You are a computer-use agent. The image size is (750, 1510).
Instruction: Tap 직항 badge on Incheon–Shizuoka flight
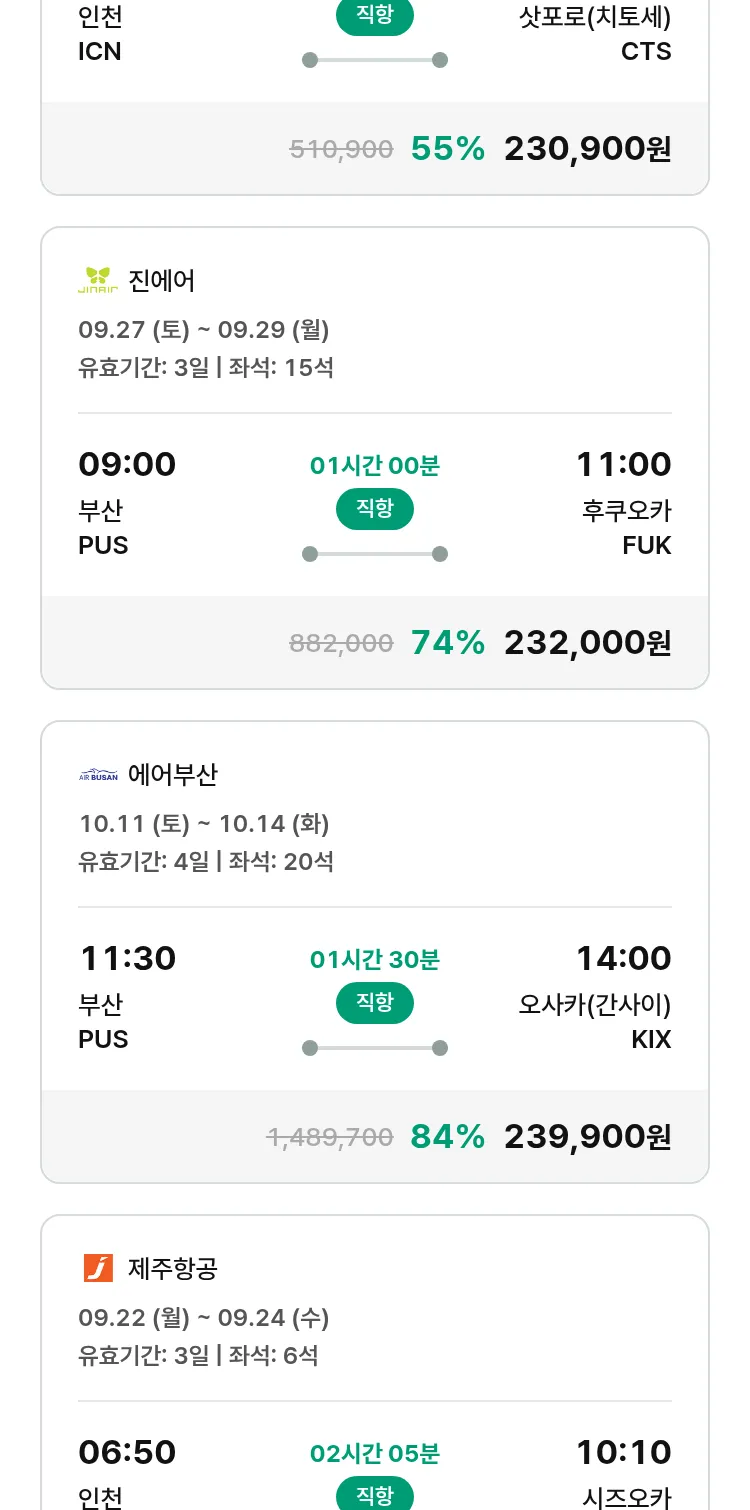(375, 1495)
